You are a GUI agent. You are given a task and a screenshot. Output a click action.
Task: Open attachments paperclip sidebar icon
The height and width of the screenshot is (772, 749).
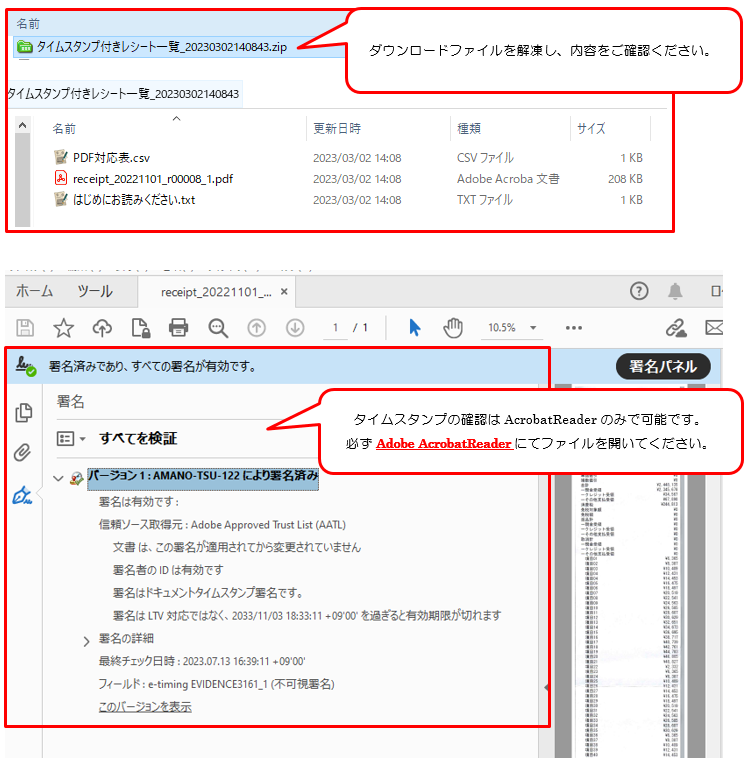(22, 452)
